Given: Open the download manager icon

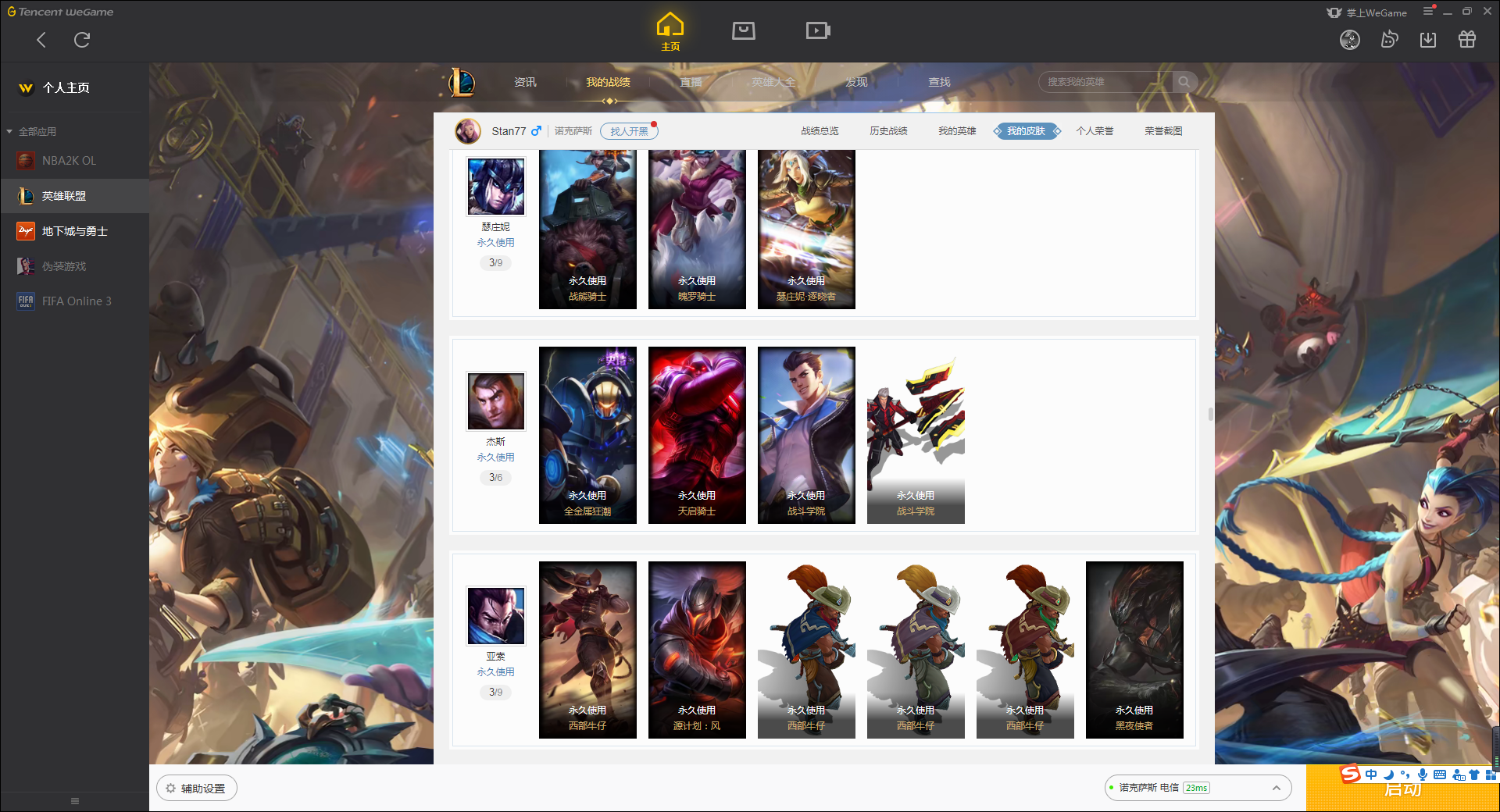Looking at the screenshot, I should (x=1428, y=40).
